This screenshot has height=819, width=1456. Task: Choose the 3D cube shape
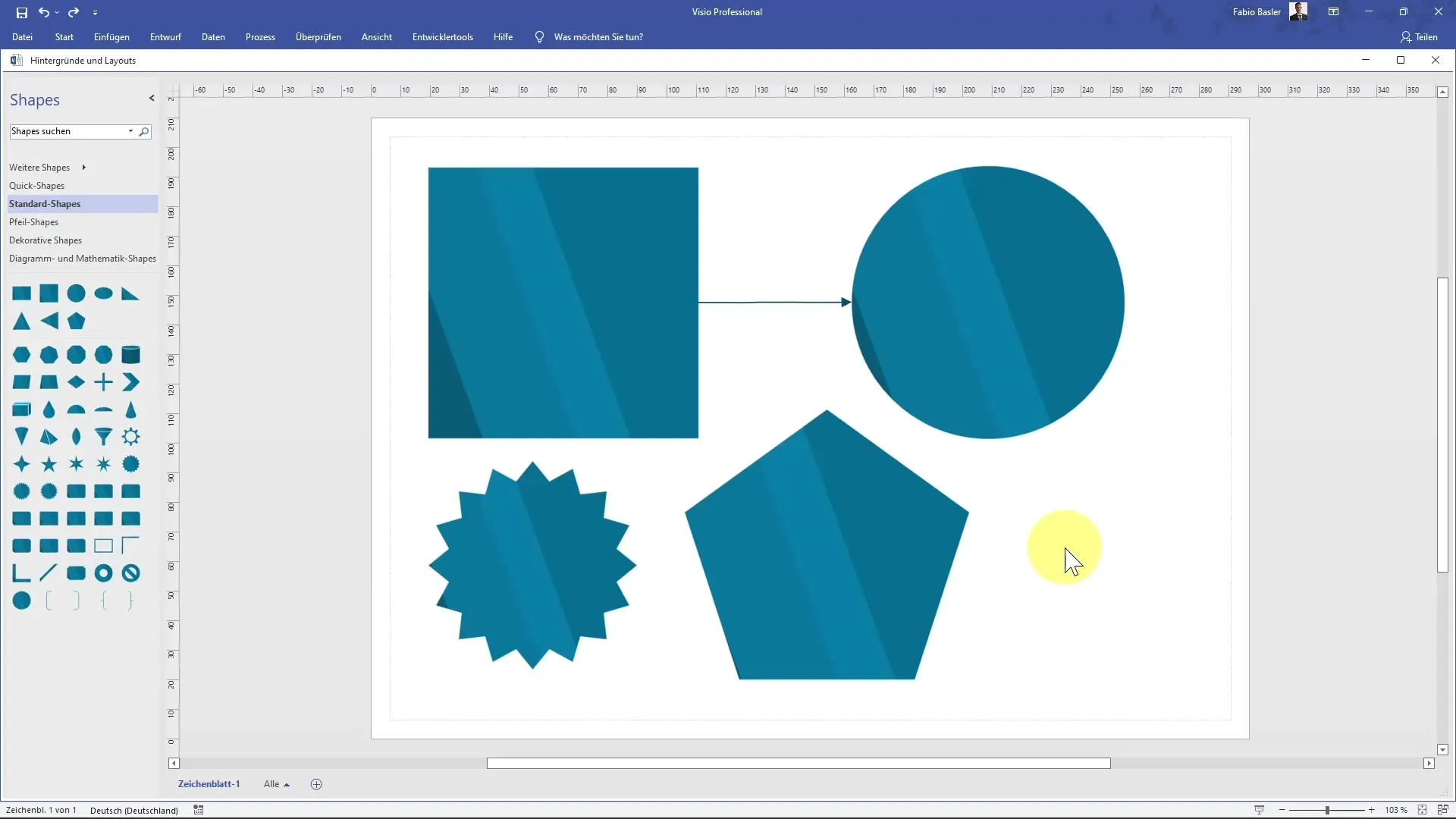pos(21,409)
